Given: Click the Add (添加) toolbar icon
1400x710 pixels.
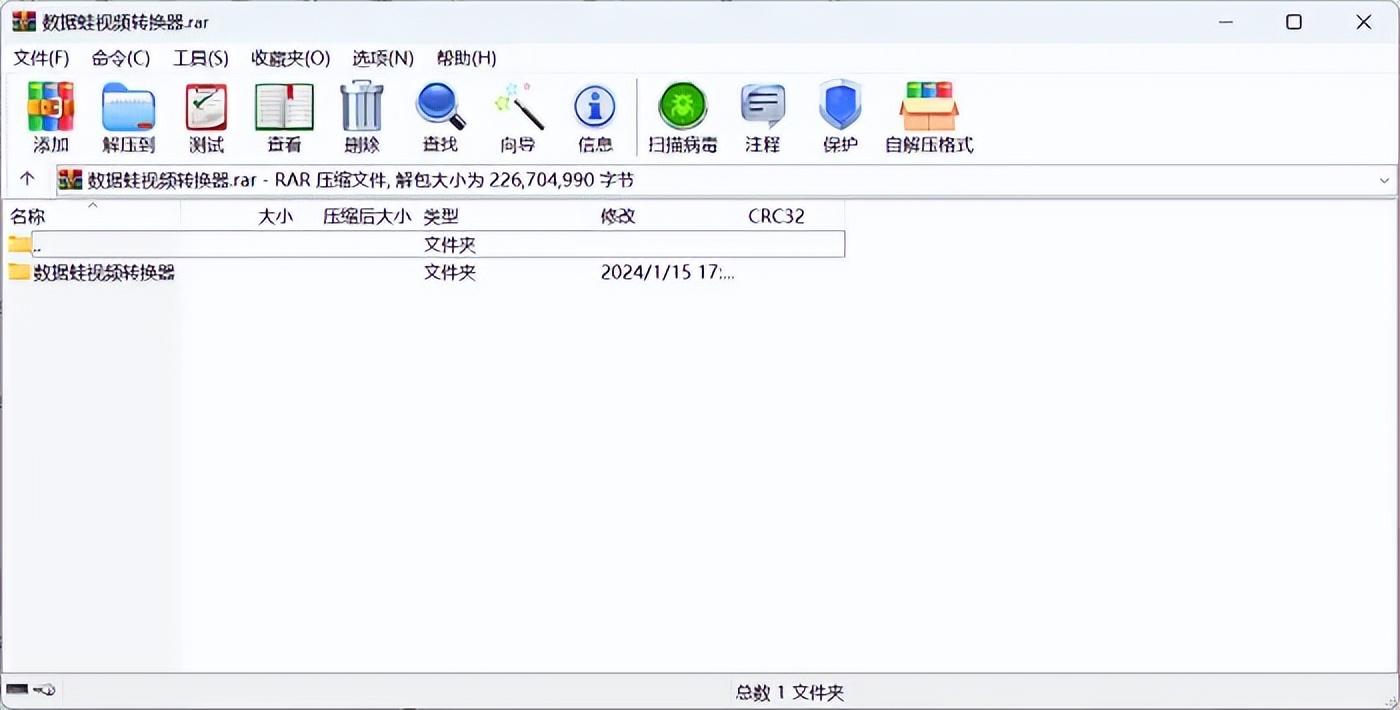Looking at the screenshot, I should 51,118.
